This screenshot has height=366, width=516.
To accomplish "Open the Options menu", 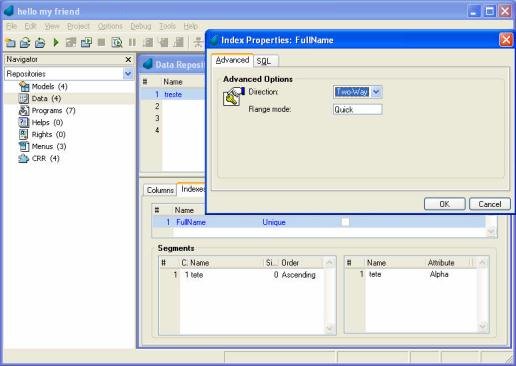I will (x=110, y=26).
